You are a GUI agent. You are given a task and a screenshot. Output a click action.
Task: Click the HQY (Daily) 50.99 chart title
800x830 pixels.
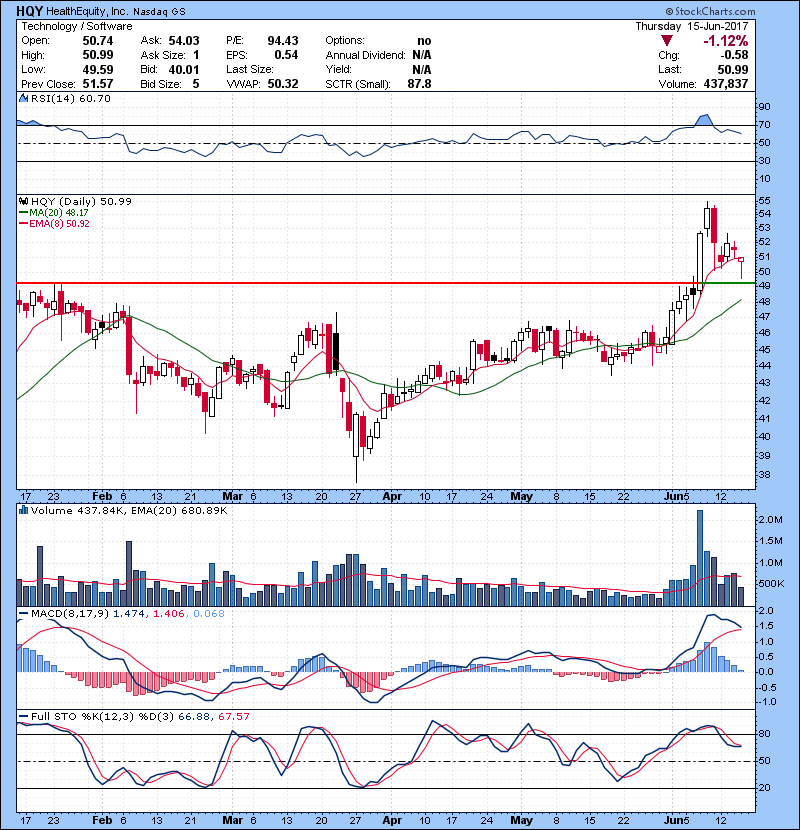81,201
